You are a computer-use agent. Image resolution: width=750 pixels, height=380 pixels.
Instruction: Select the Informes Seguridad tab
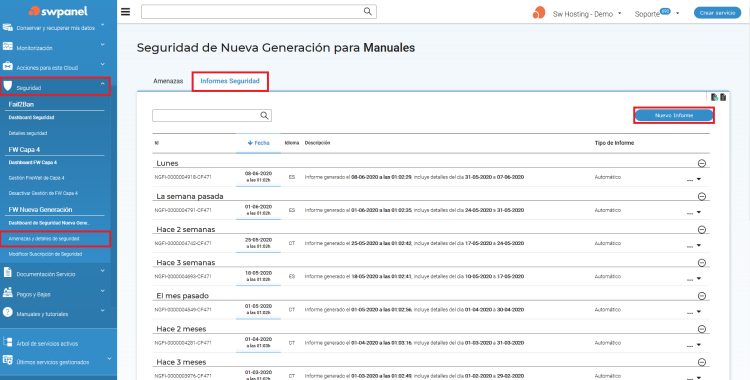(230, 81)
